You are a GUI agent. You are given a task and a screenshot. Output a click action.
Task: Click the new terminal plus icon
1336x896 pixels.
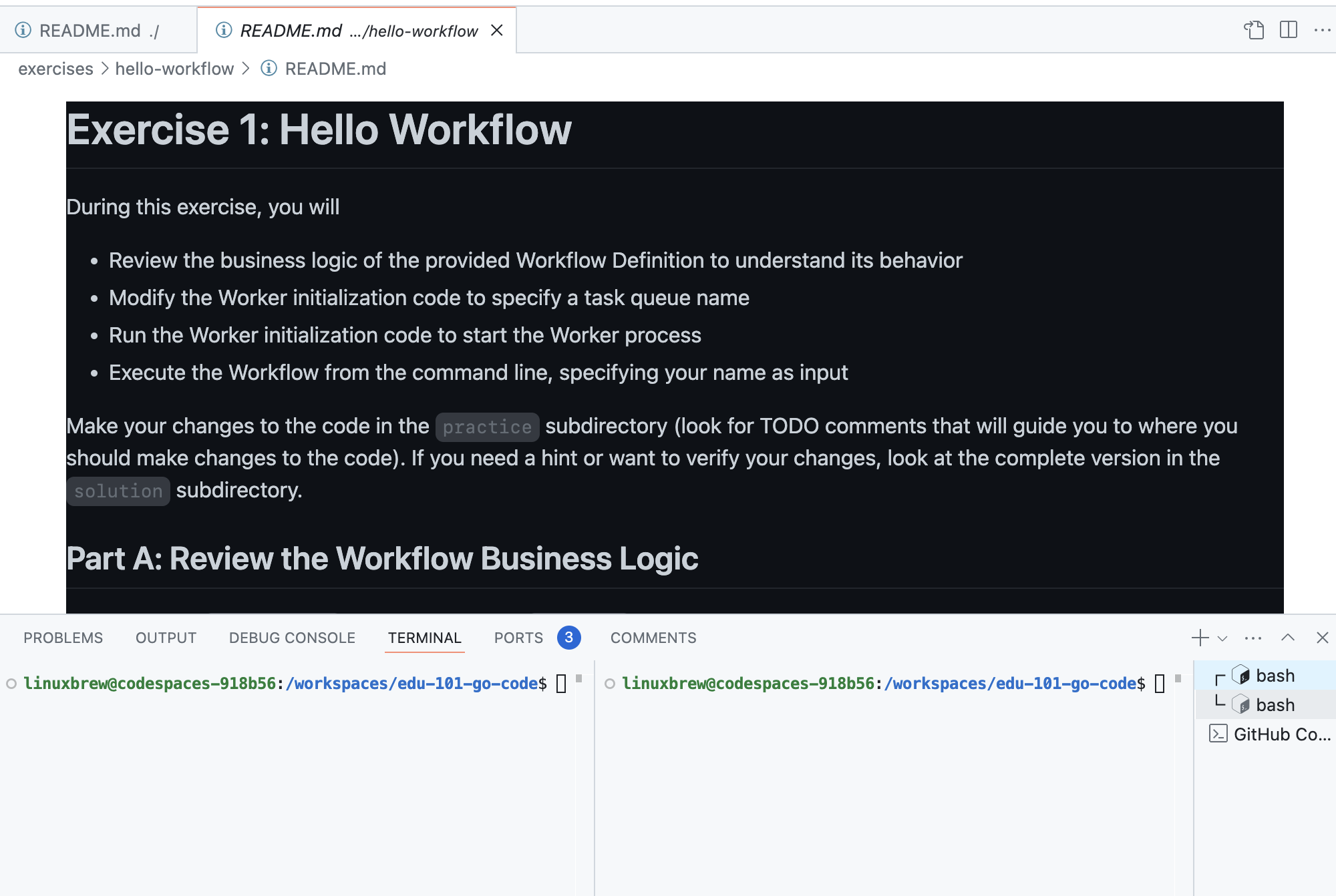tap(1200, 638)
